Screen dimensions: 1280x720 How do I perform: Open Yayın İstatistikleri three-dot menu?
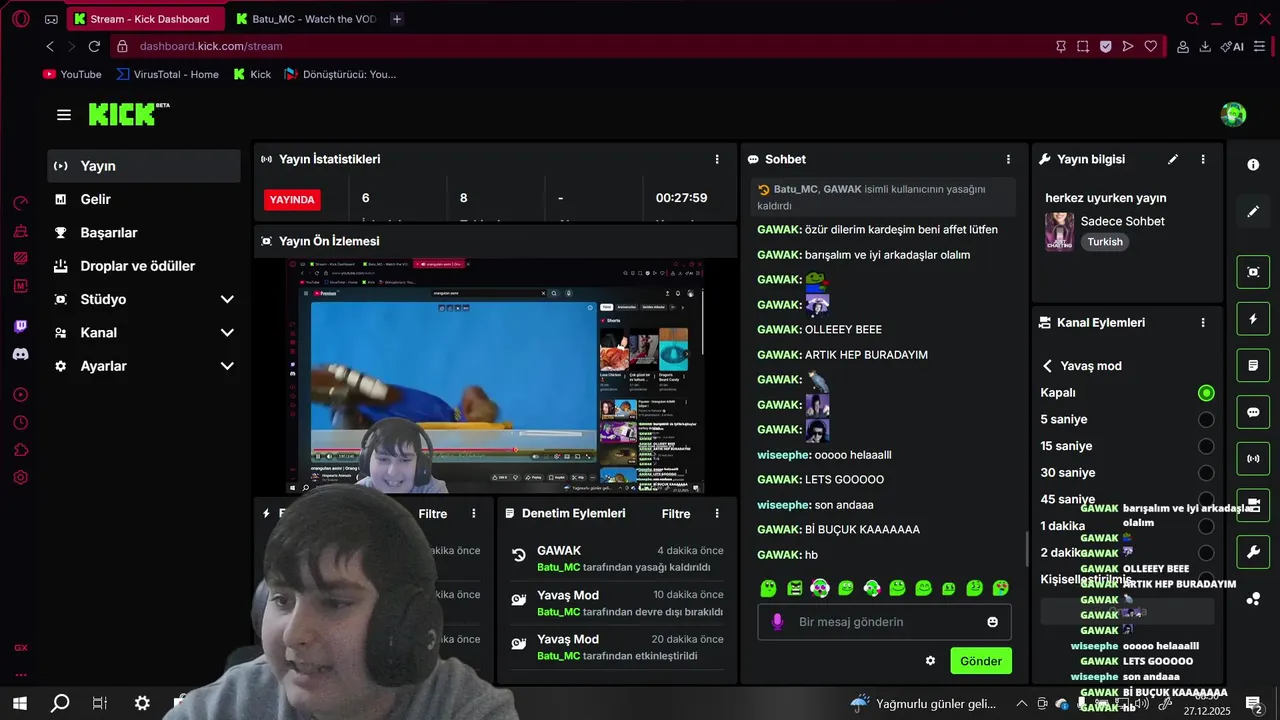click(x=716, y=159)
